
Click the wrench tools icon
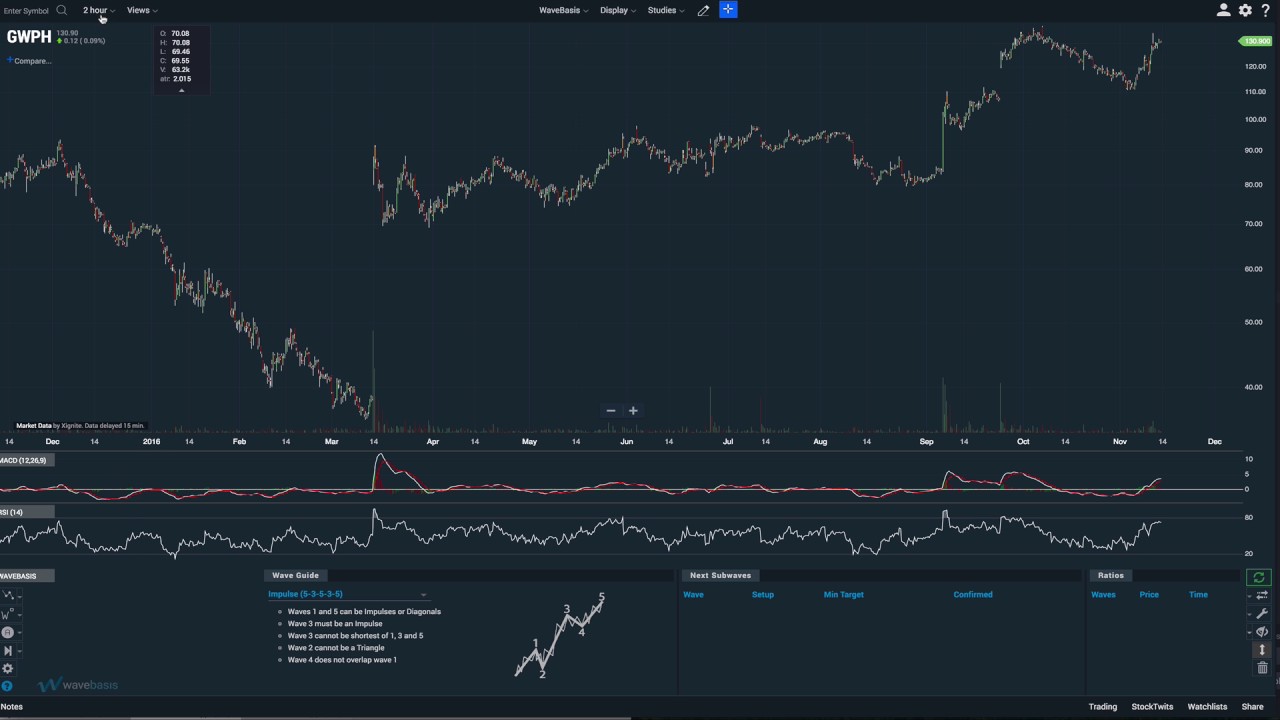click(x=1262, y=614)
